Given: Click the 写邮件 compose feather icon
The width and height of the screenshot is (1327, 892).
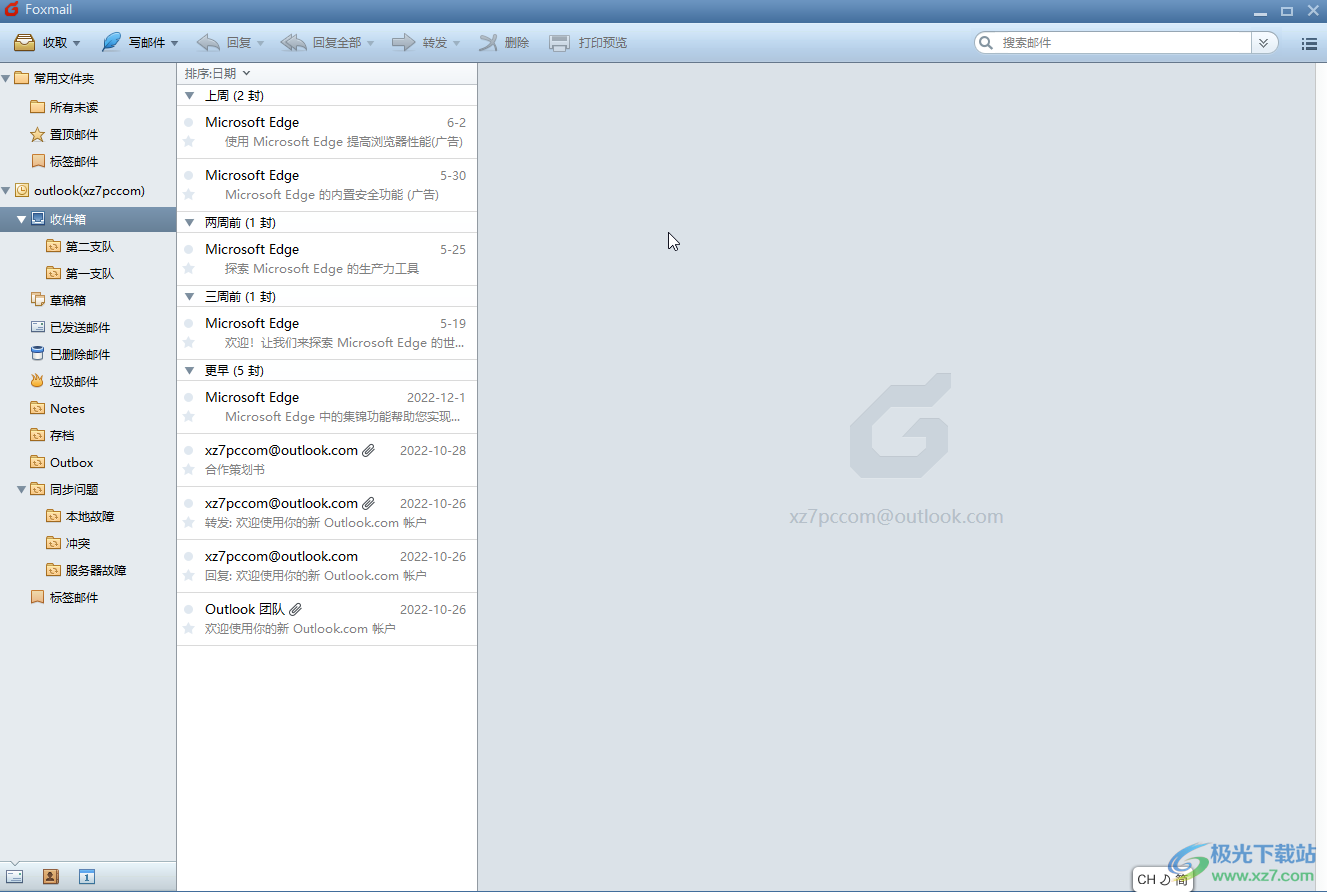Looking at the screenshot, I should point(111,43).
